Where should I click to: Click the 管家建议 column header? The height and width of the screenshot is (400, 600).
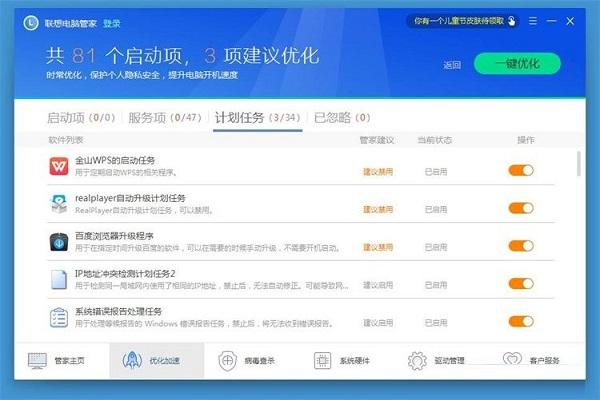(377, 140)
